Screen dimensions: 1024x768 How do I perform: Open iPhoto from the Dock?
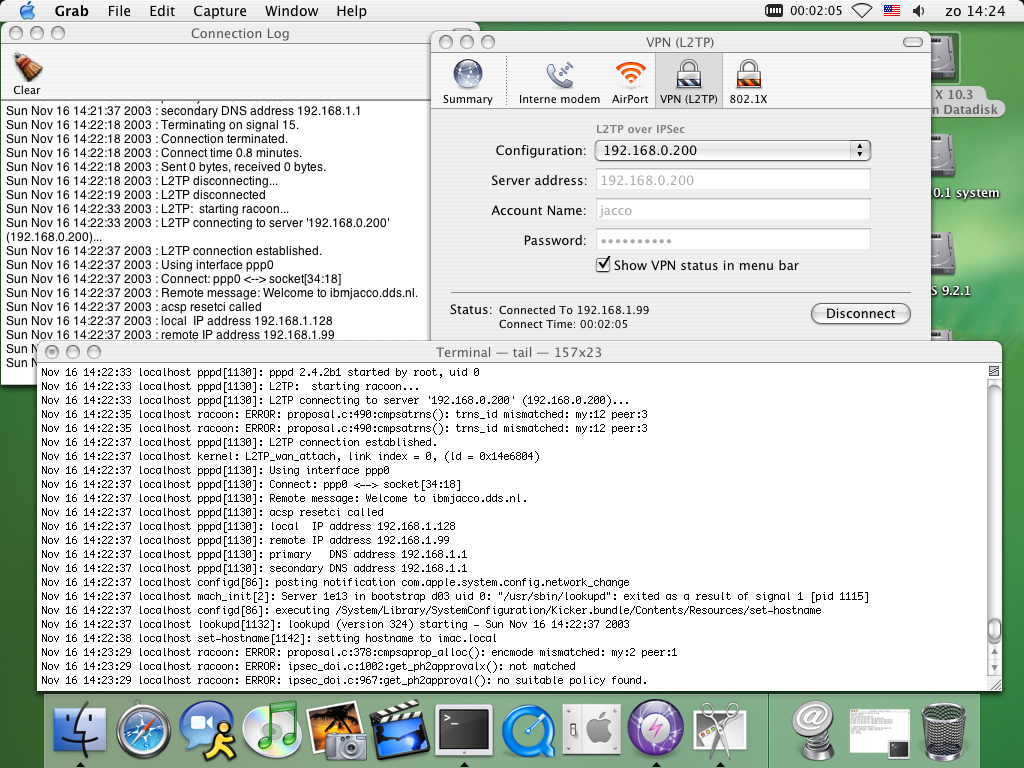[x=336, y=729]
